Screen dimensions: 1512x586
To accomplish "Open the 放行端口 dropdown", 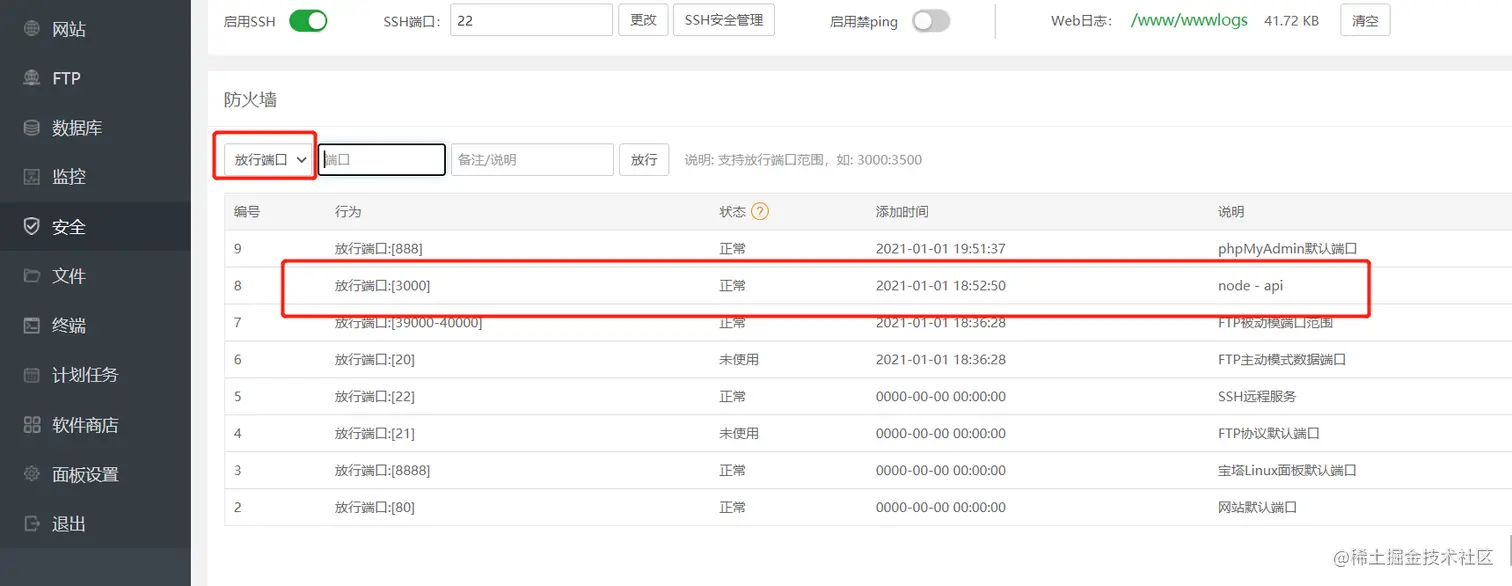I will 267,159.
